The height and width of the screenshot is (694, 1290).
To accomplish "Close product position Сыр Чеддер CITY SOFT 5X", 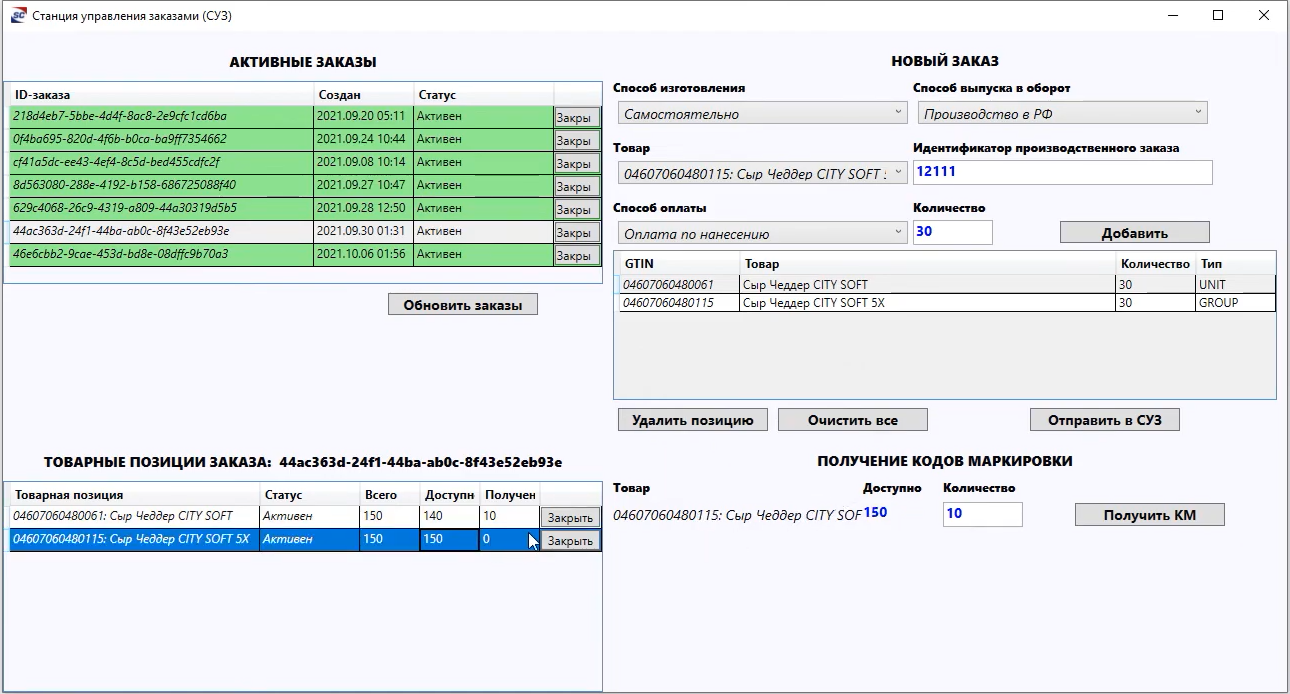I will [x=570, y=541].
